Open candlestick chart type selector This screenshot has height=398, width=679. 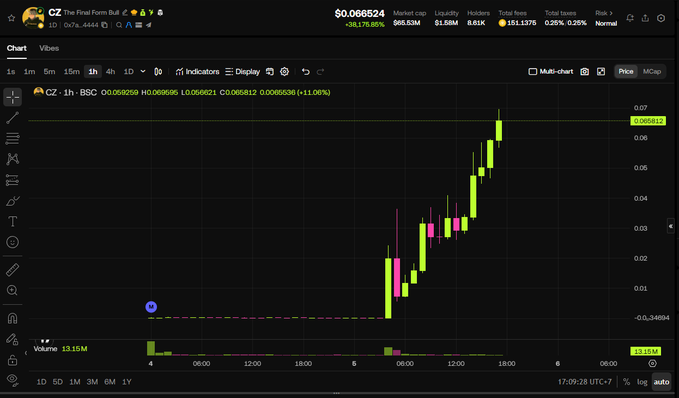[x=158, y=71]
